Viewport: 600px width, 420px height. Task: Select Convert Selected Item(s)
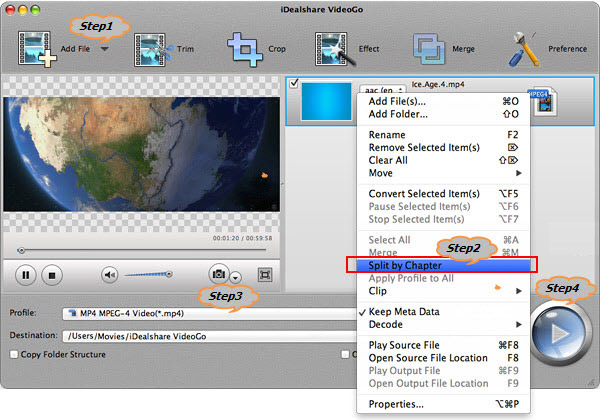coord(443,194)
